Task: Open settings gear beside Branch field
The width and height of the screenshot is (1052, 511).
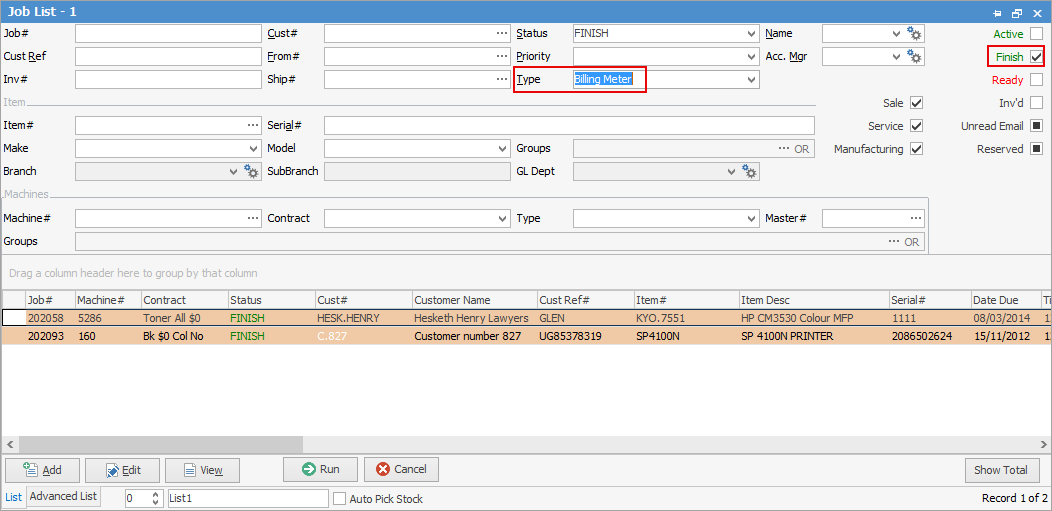Action: click(x=252, y=172)
